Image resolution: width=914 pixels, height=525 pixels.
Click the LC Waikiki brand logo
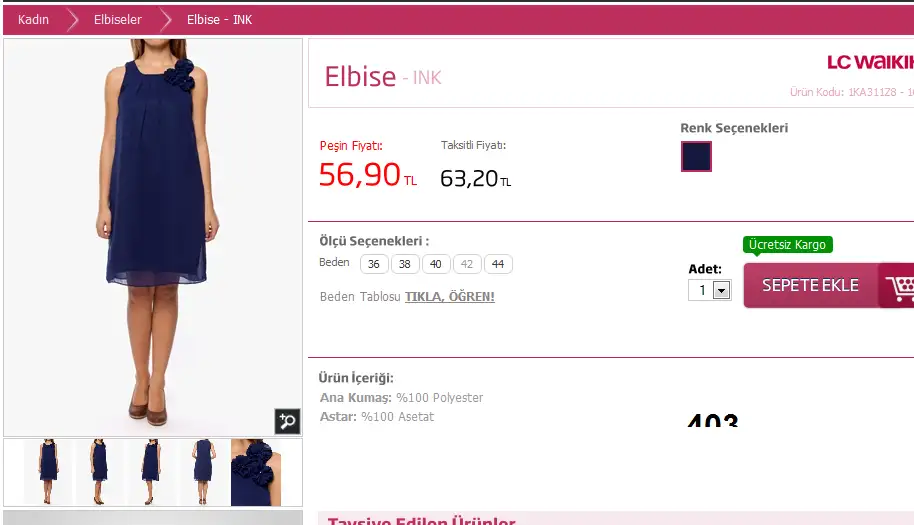tap(870, 62)
